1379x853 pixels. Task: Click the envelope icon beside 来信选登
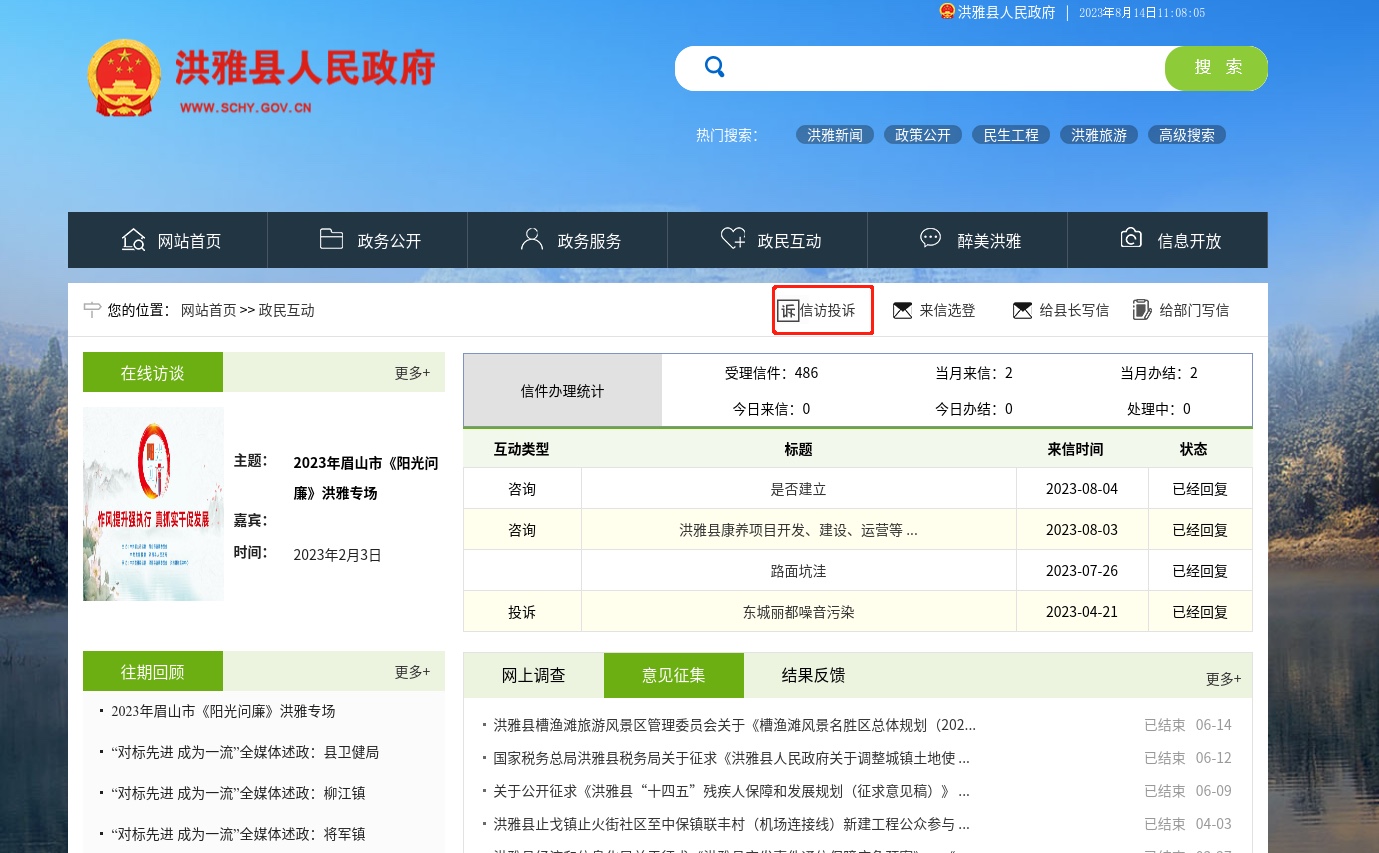point(902,311)
